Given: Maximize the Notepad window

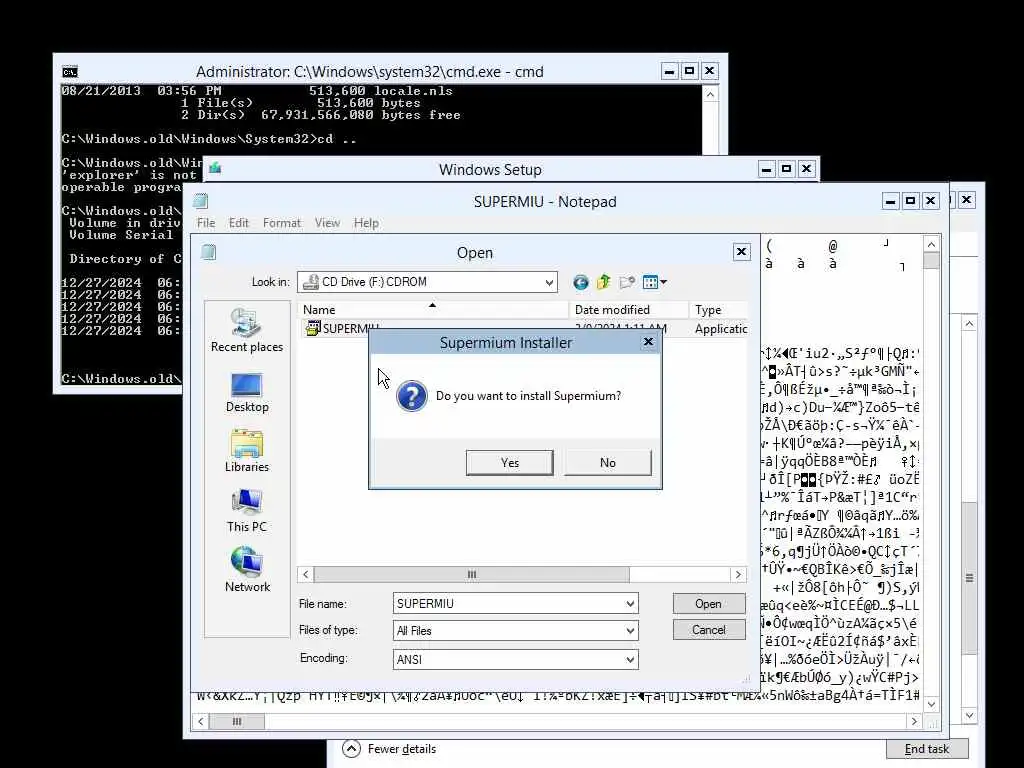Looking at the screenshot, I should [x=910, y=201].
